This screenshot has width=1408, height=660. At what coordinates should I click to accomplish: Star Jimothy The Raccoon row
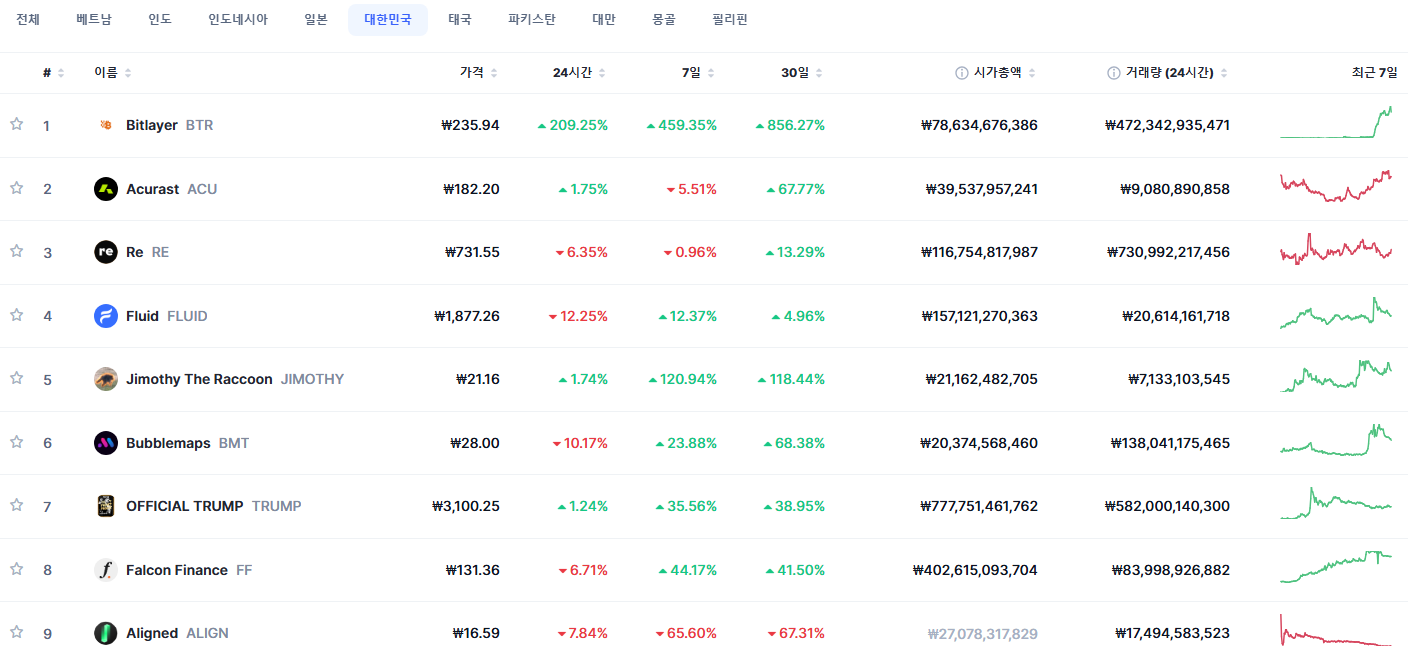[x=16, y=378]
